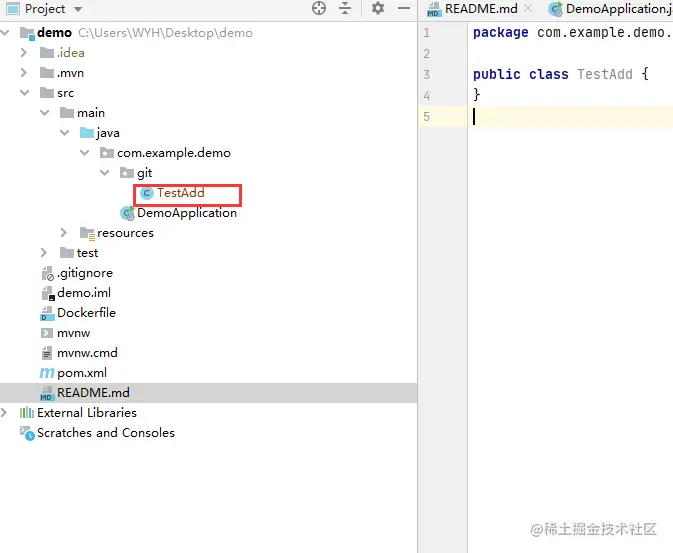
Task: Select Scratches and Consoles
Action: tap(106, 433)
